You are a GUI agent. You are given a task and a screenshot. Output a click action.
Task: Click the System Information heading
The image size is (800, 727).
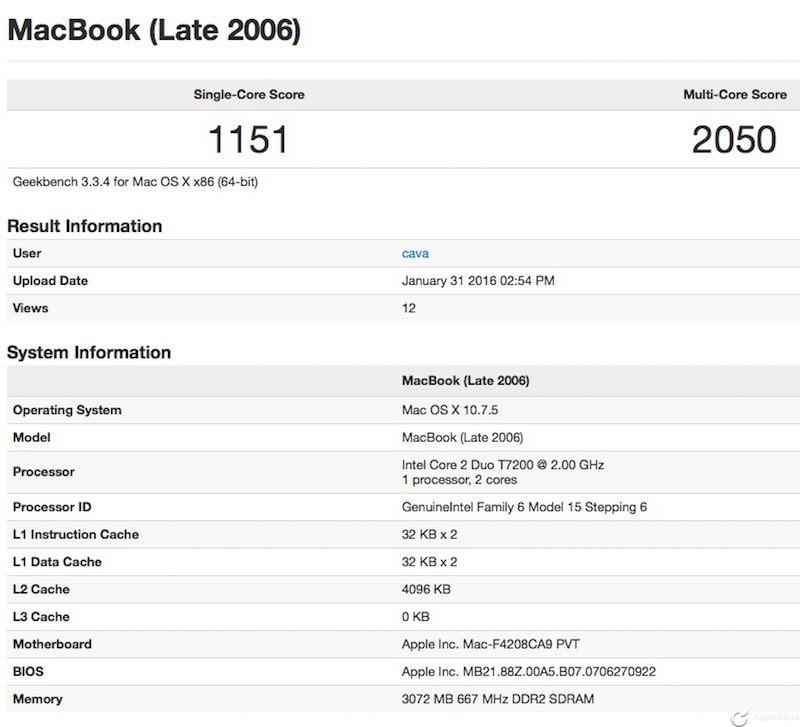[89, 353]
